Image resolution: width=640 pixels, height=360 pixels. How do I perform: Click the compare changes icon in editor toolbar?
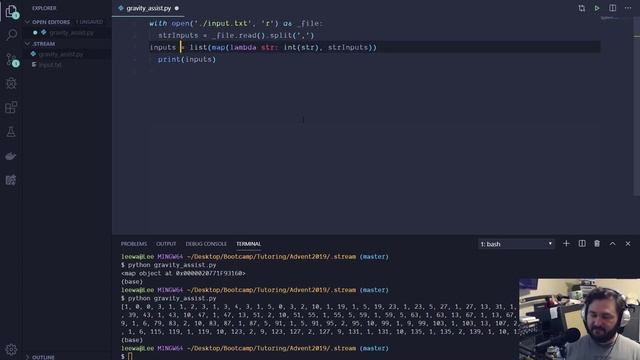[x=581, y=8]
